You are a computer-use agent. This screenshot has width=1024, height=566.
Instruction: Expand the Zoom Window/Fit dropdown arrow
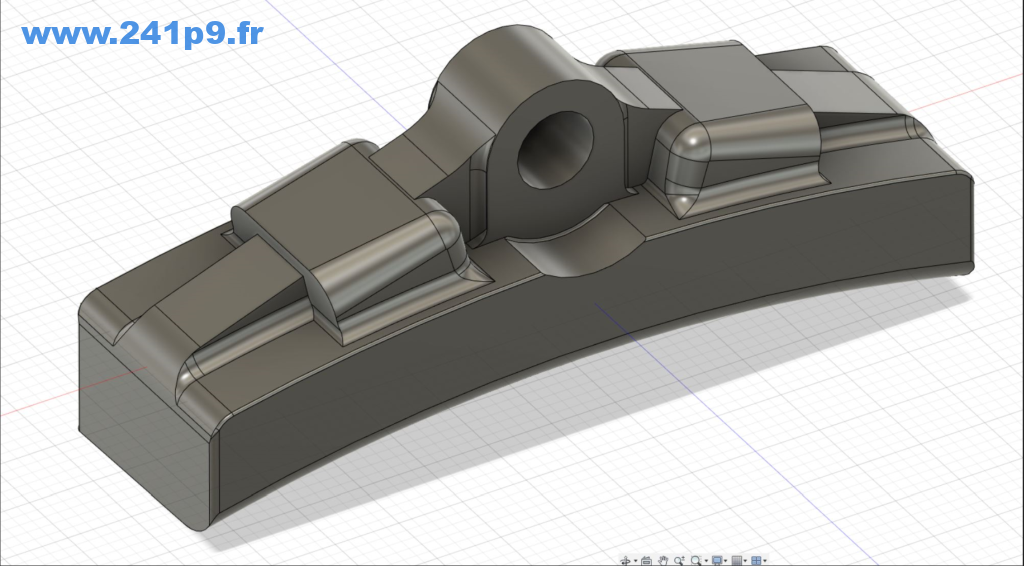(x=706, y=561)
